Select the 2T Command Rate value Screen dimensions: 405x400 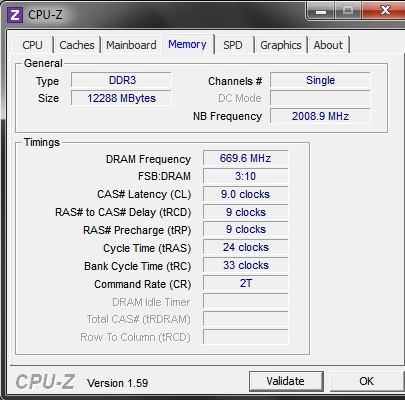pos(246,283)
